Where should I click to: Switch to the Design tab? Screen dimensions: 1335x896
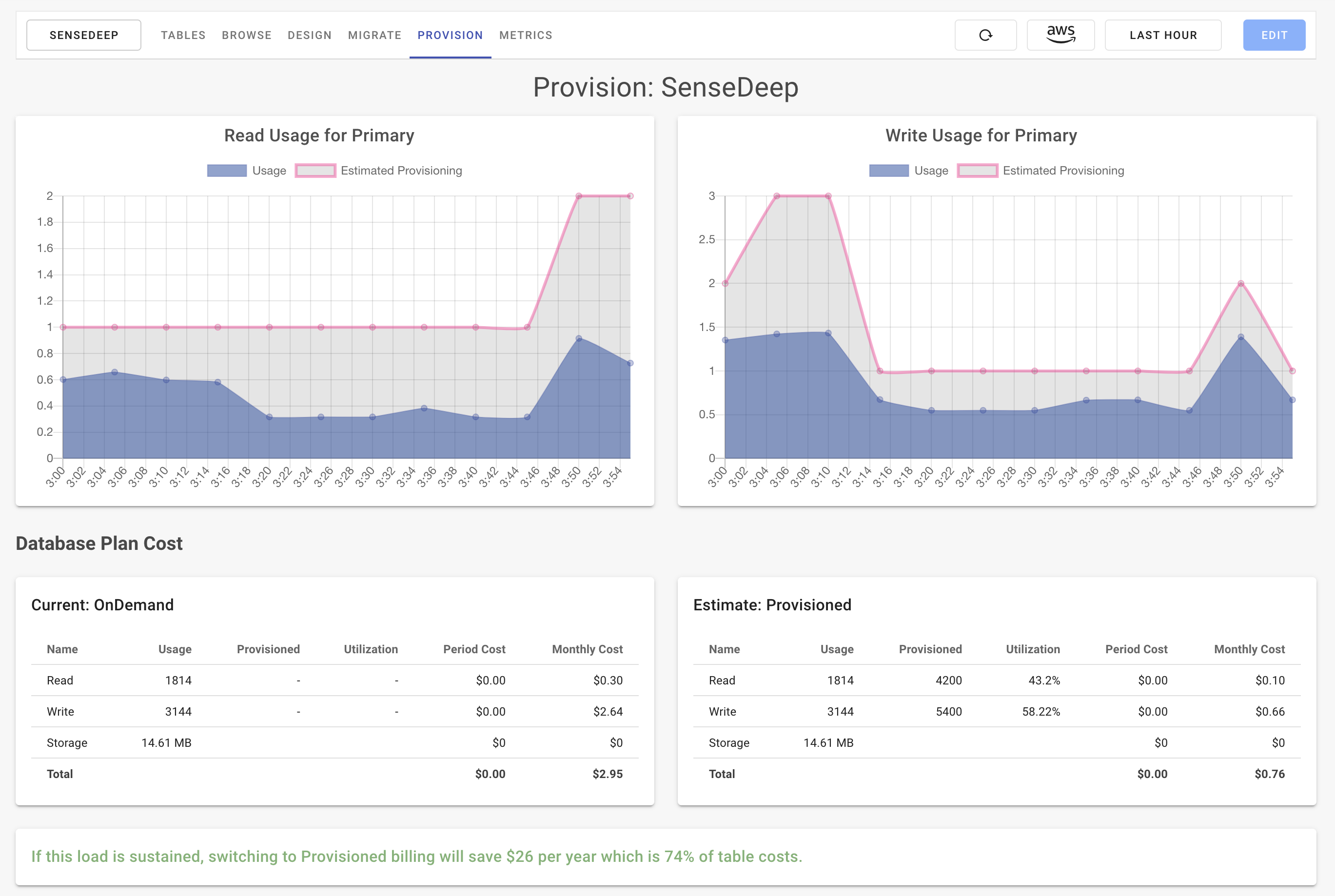(x=310, y=36)
